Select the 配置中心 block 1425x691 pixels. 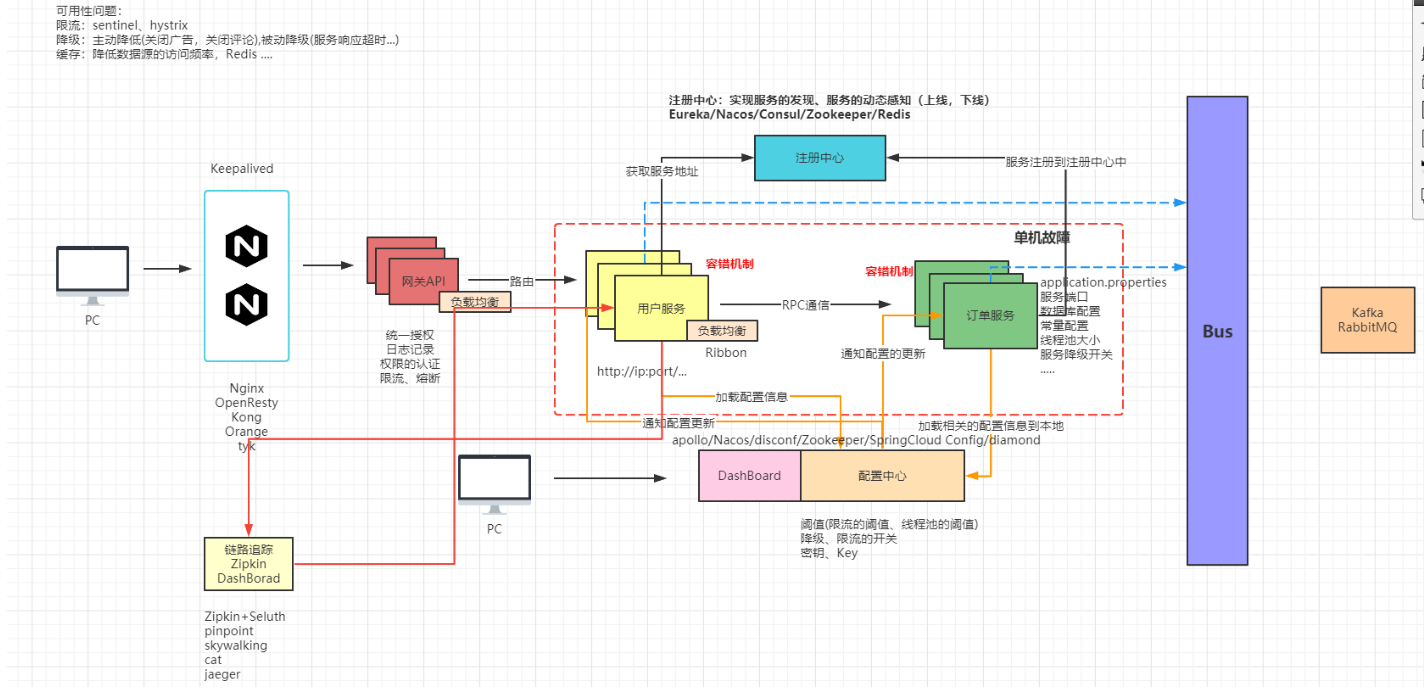point(882,476)
